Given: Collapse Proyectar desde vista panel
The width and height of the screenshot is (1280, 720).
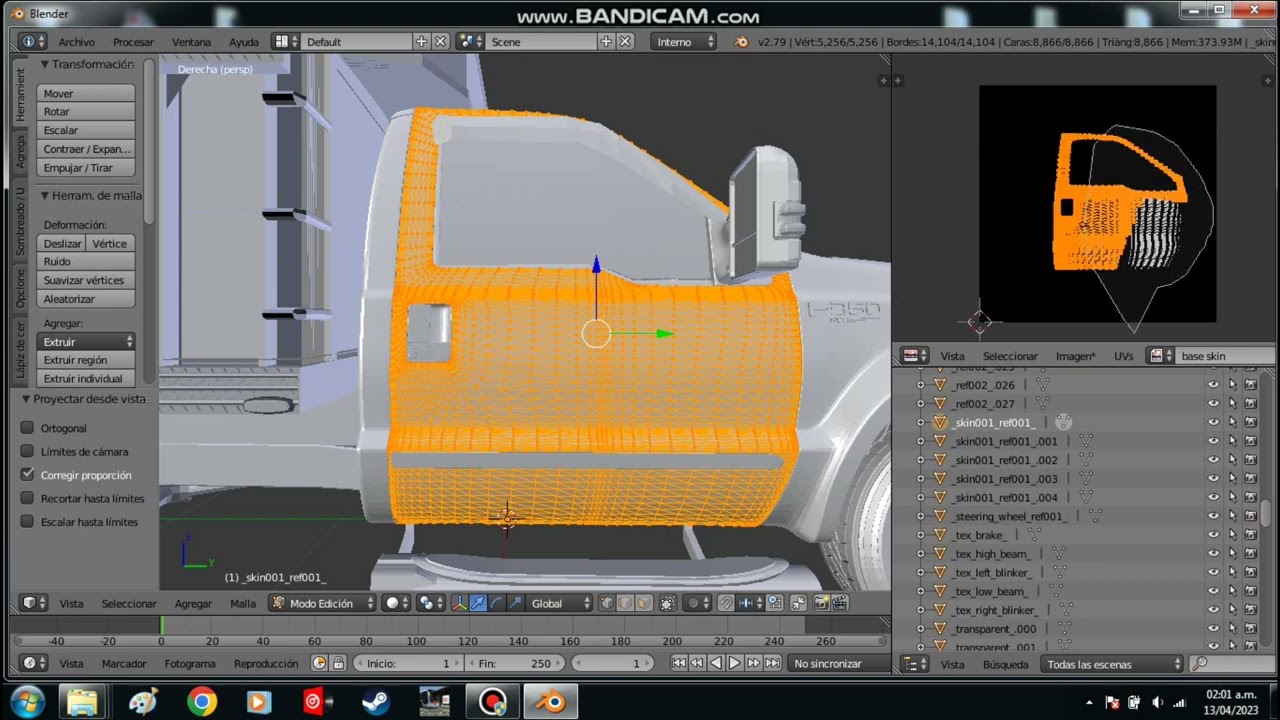Looking at the screenshot, I should click(26, 398).
